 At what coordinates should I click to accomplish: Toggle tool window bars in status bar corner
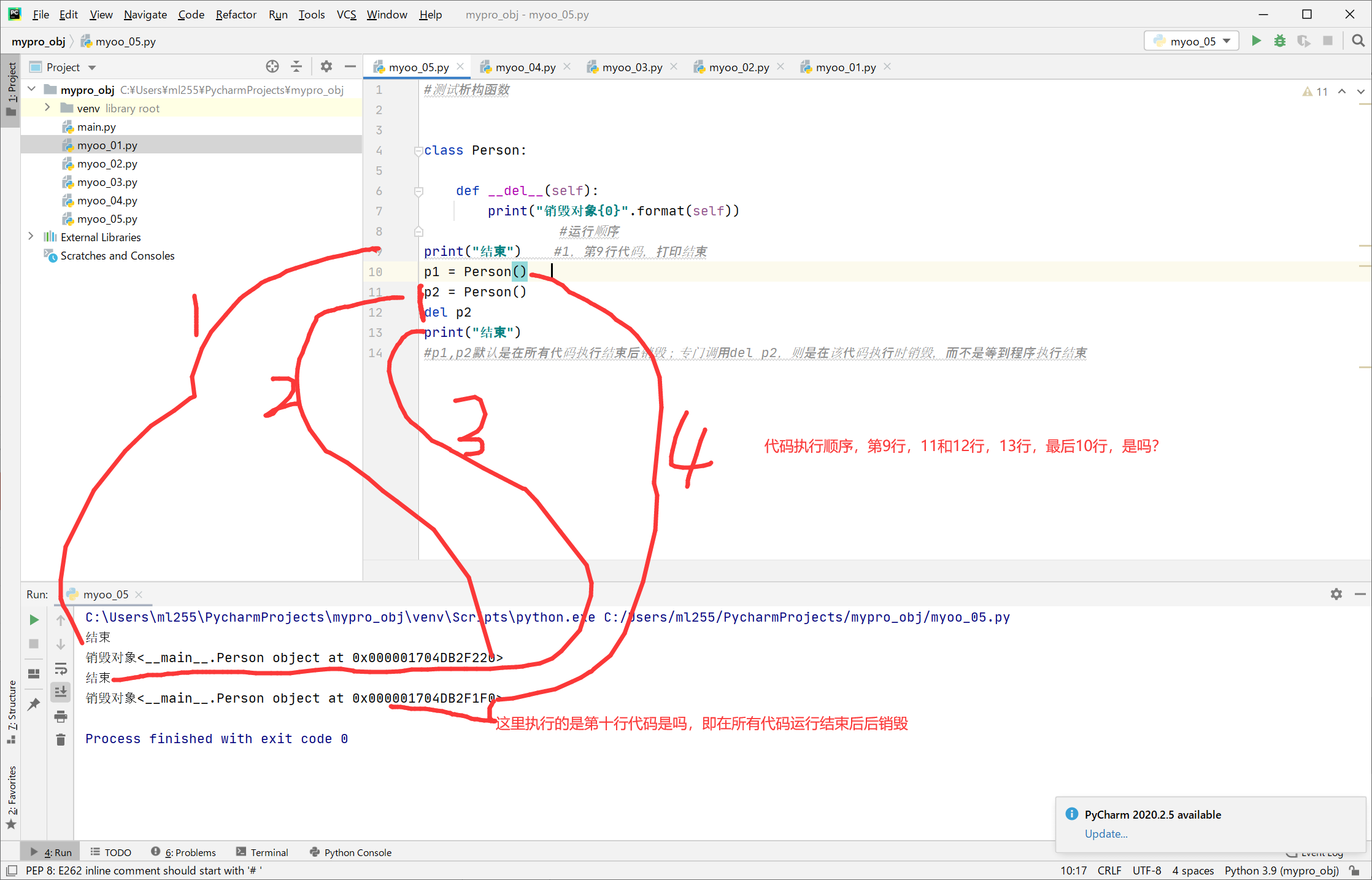(11, 870)
